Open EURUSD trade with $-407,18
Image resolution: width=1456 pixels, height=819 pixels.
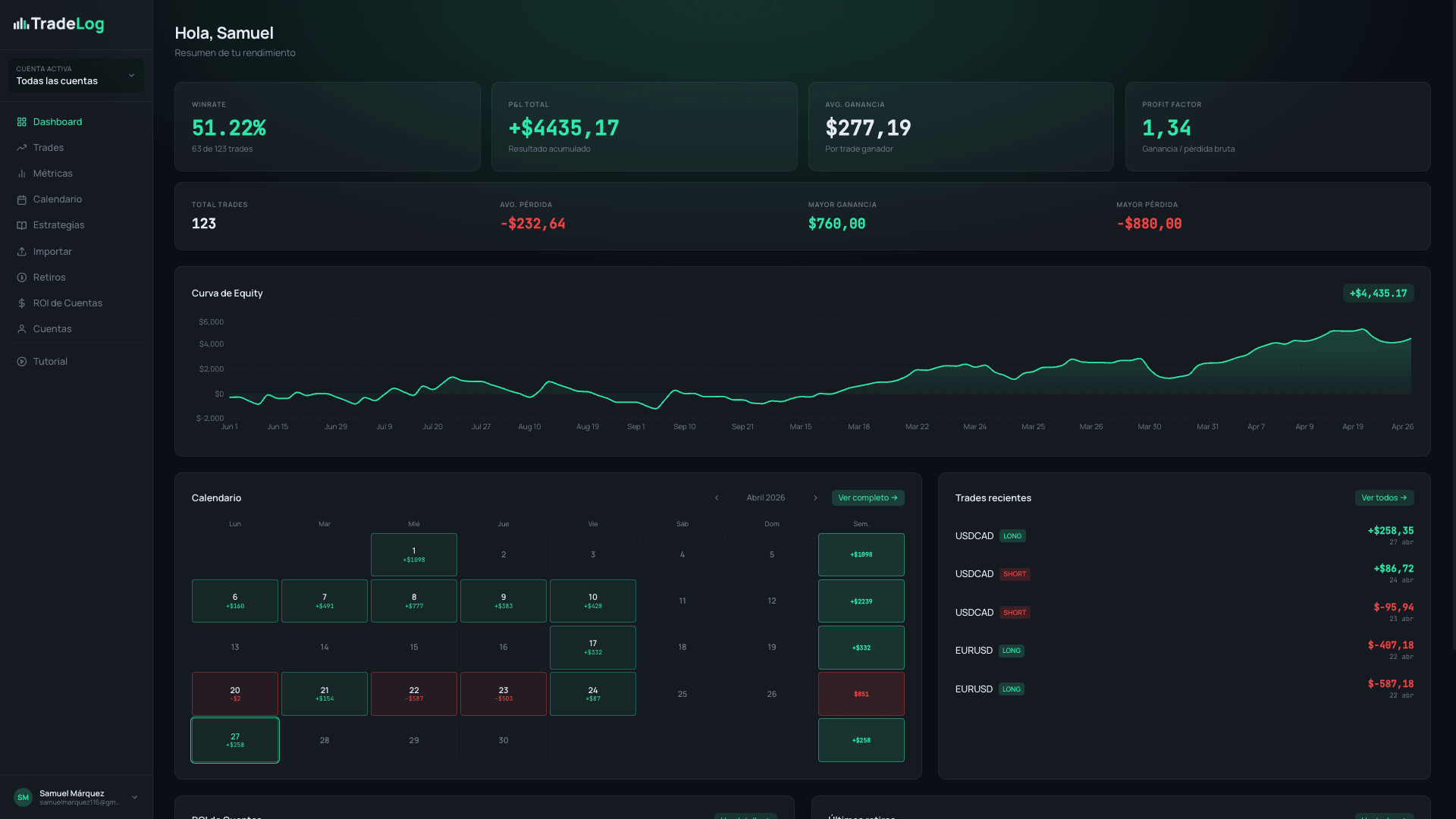1185,651
